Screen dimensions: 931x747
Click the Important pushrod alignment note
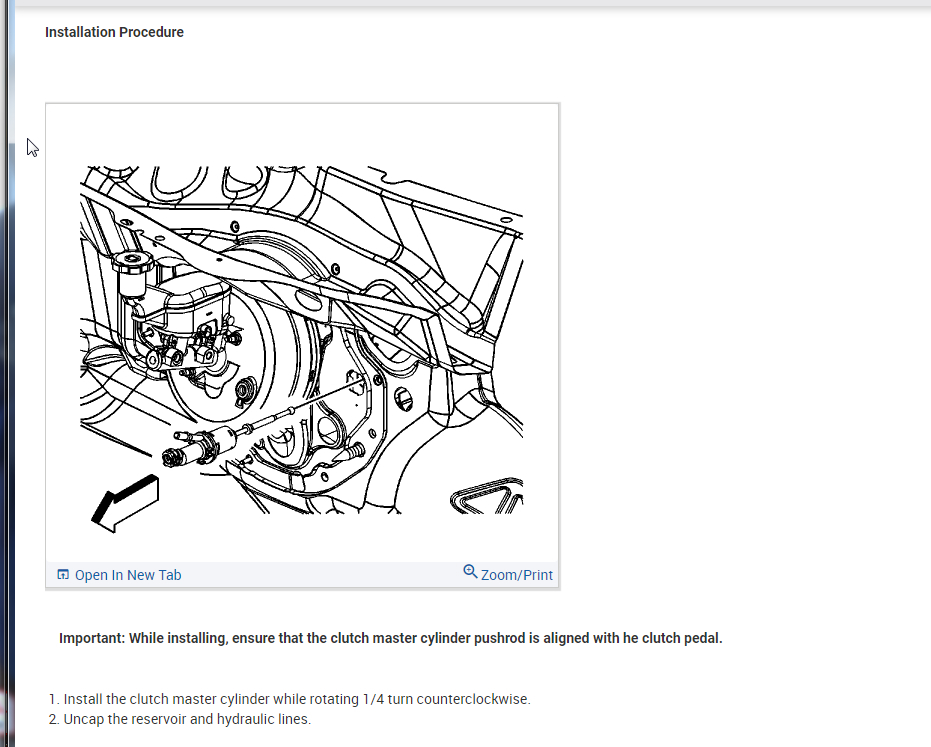pyautogui.click(x=391, y=638)
